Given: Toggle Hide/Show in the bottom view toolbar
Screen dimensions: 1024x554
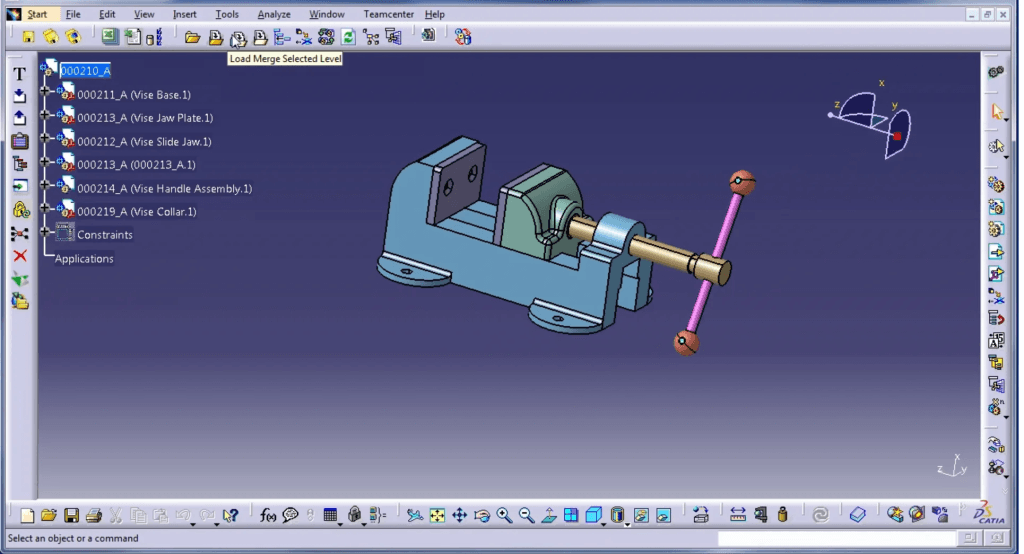Looking at the screenshot, I should coord(640,516).
